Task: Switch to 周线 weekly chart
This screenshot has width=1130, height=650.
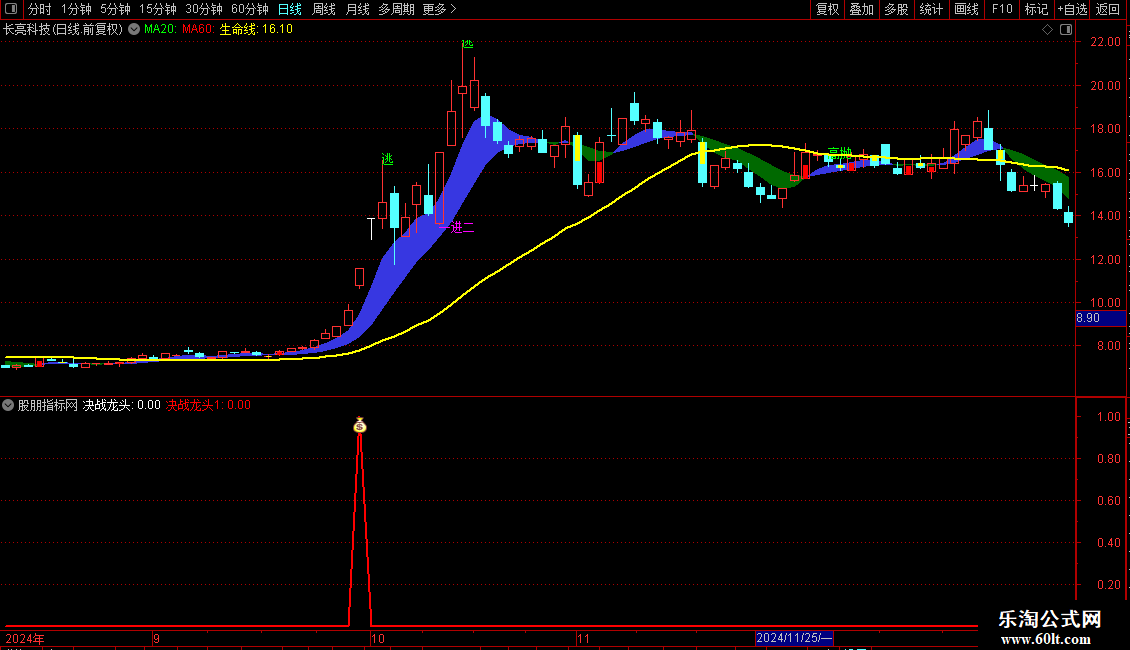Action: tap(324, 9)
